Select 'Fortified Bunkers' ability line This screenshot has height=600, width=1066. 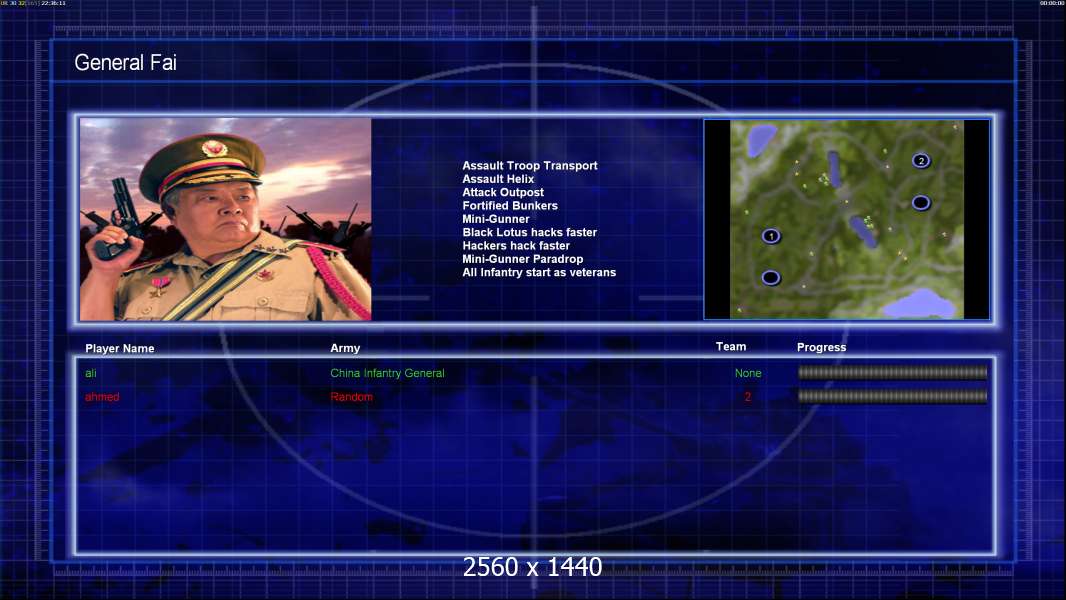(510, 205)
